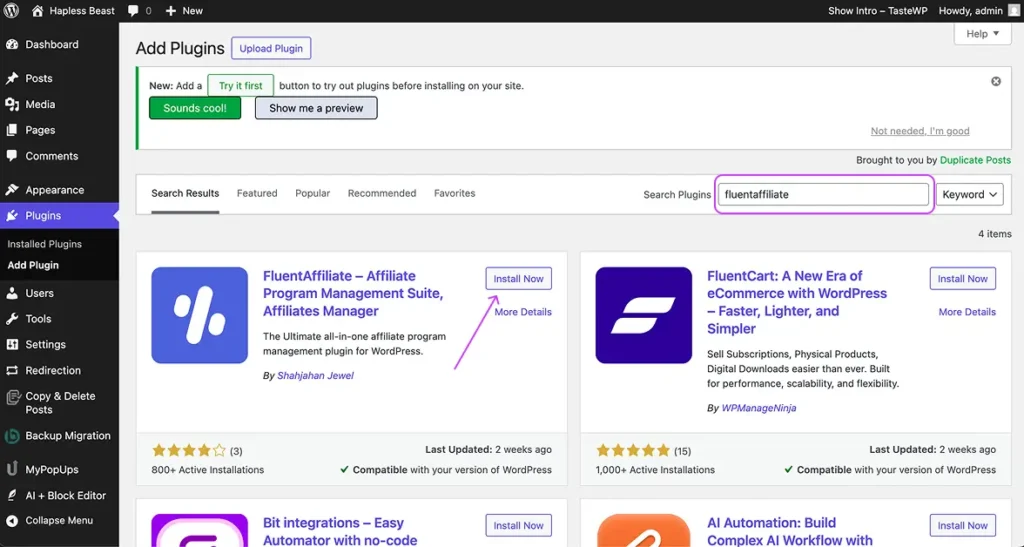Open the Bit integrations plugin title link

coord(340,531)
